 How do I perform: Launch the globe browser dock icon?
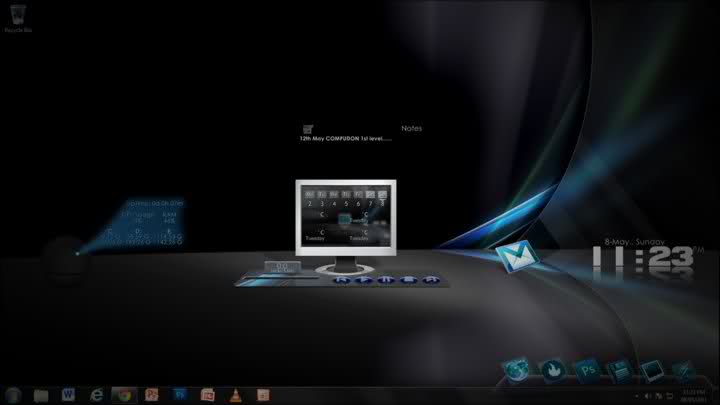[x=516, y=370]
